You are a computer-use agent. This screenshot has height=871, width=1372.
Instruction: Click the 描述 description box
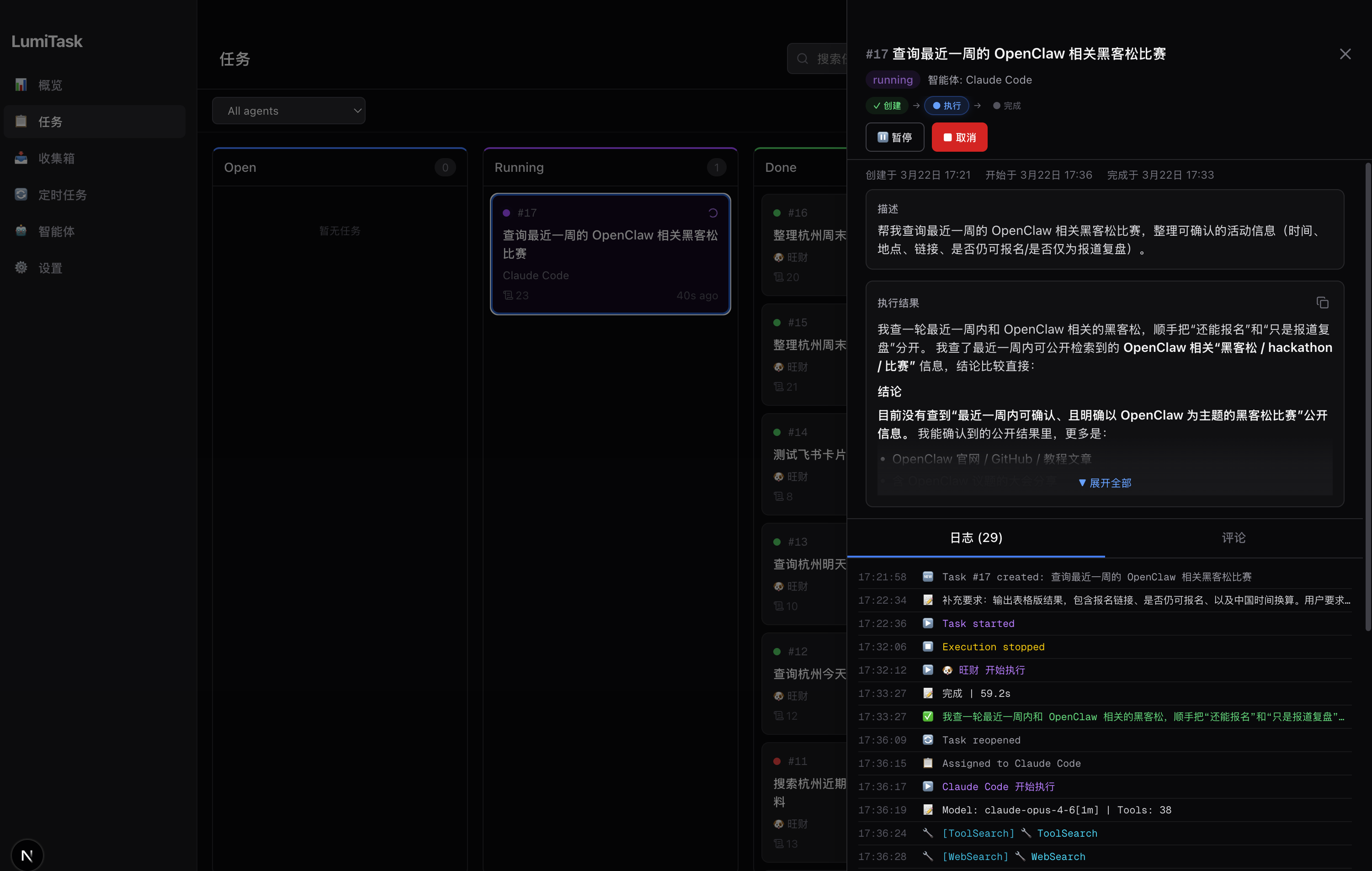pyautogui.click(x=1104, y=229)
